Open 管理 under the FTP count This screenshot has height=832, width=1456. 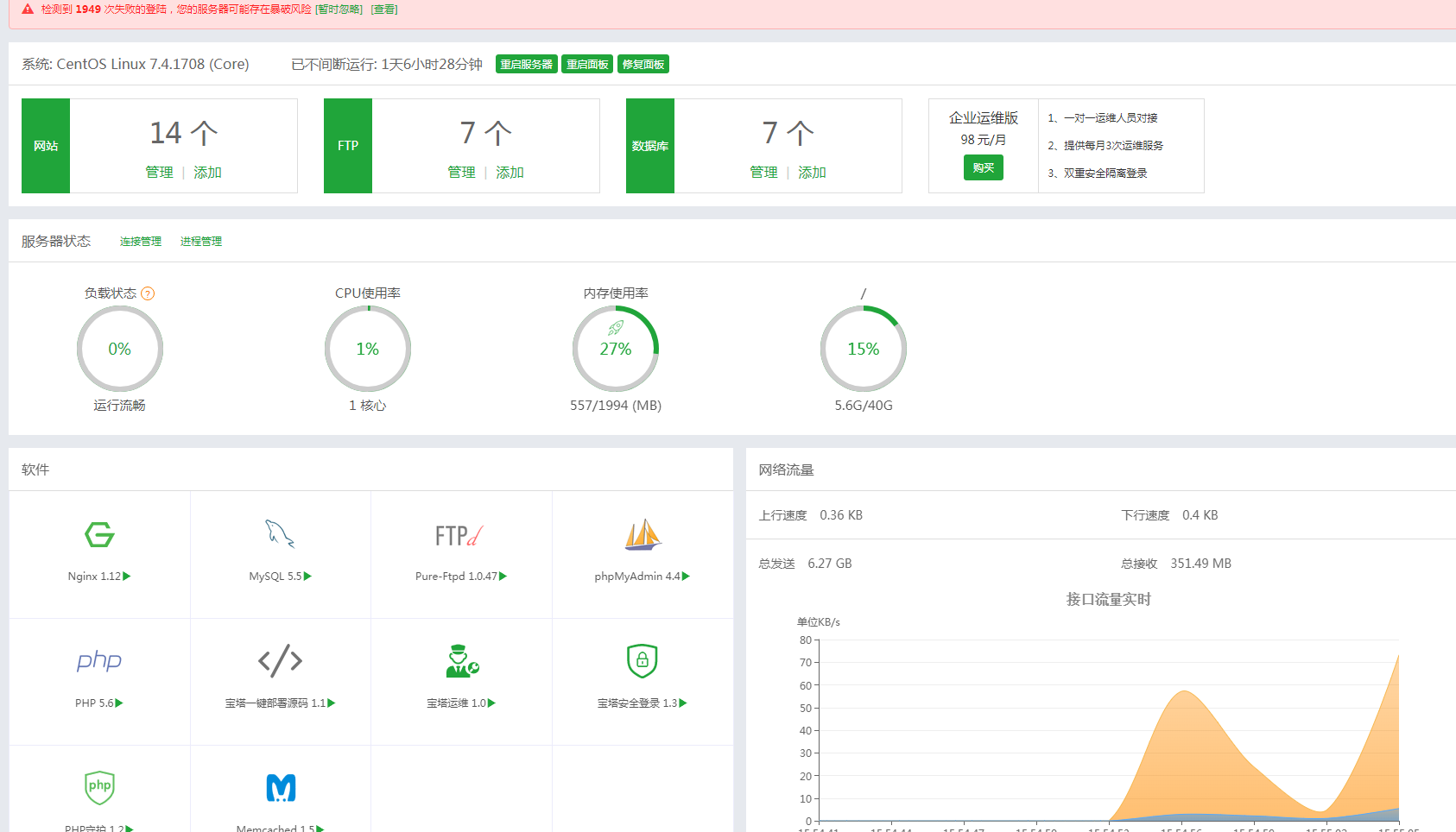(461, 173)
